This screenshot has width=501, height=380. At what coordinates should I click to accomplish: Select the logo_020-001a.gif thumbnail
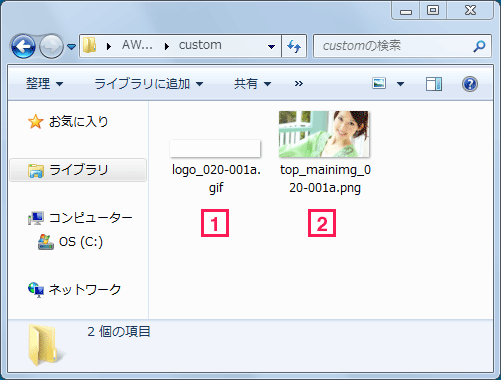coord(215,148)
